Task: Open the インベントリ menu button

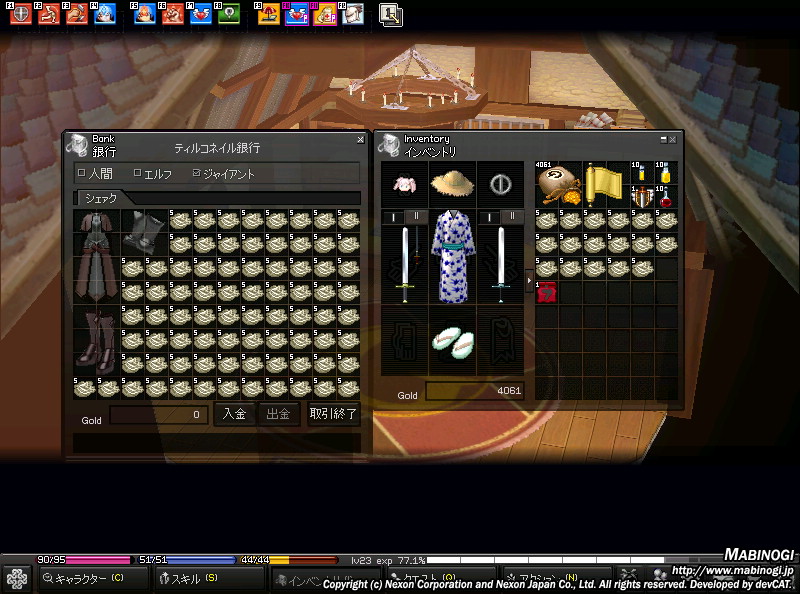Action: 325,580
